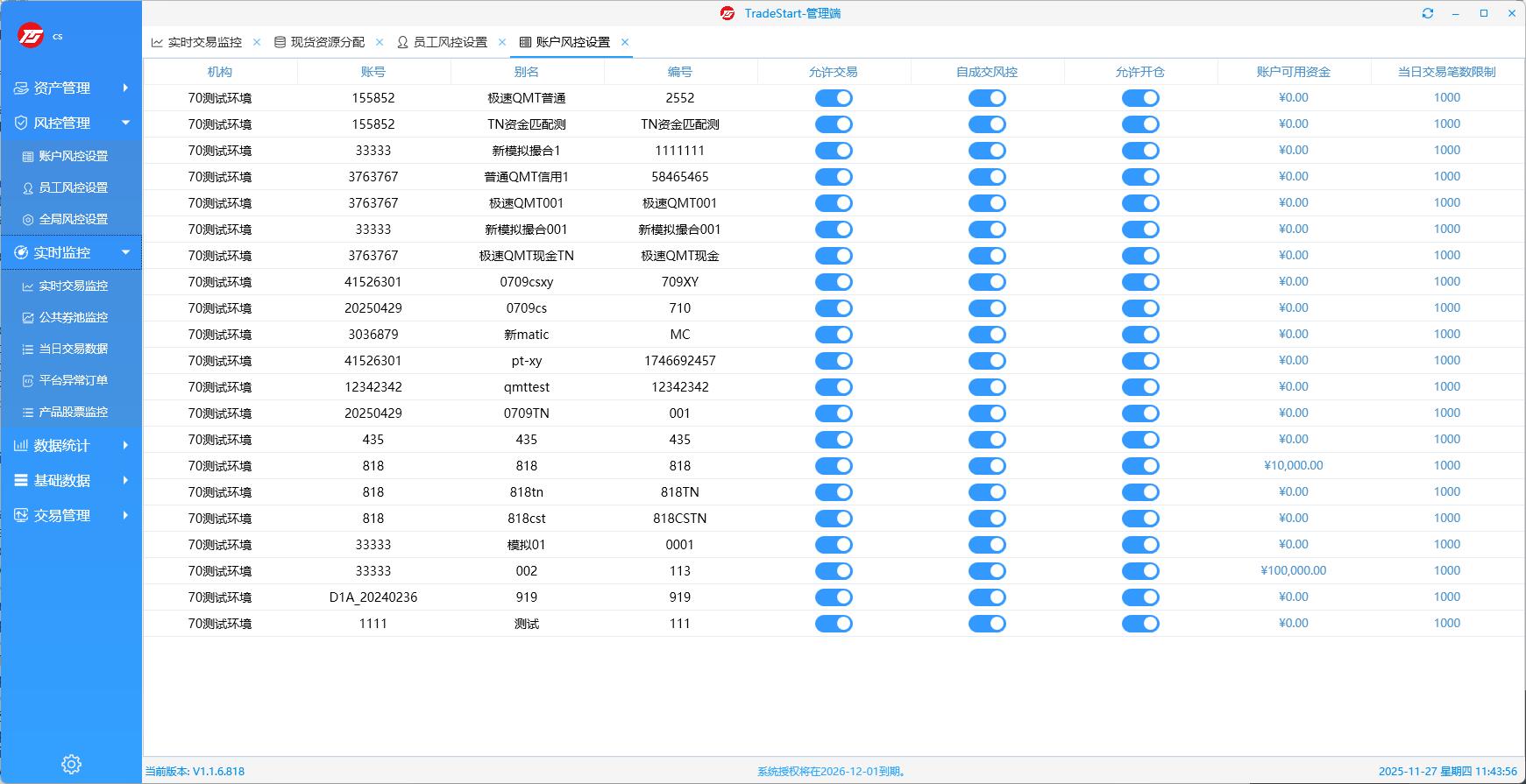
Task: Toggle 允许交易 for account 极速QMT普通
Action: 833,98
